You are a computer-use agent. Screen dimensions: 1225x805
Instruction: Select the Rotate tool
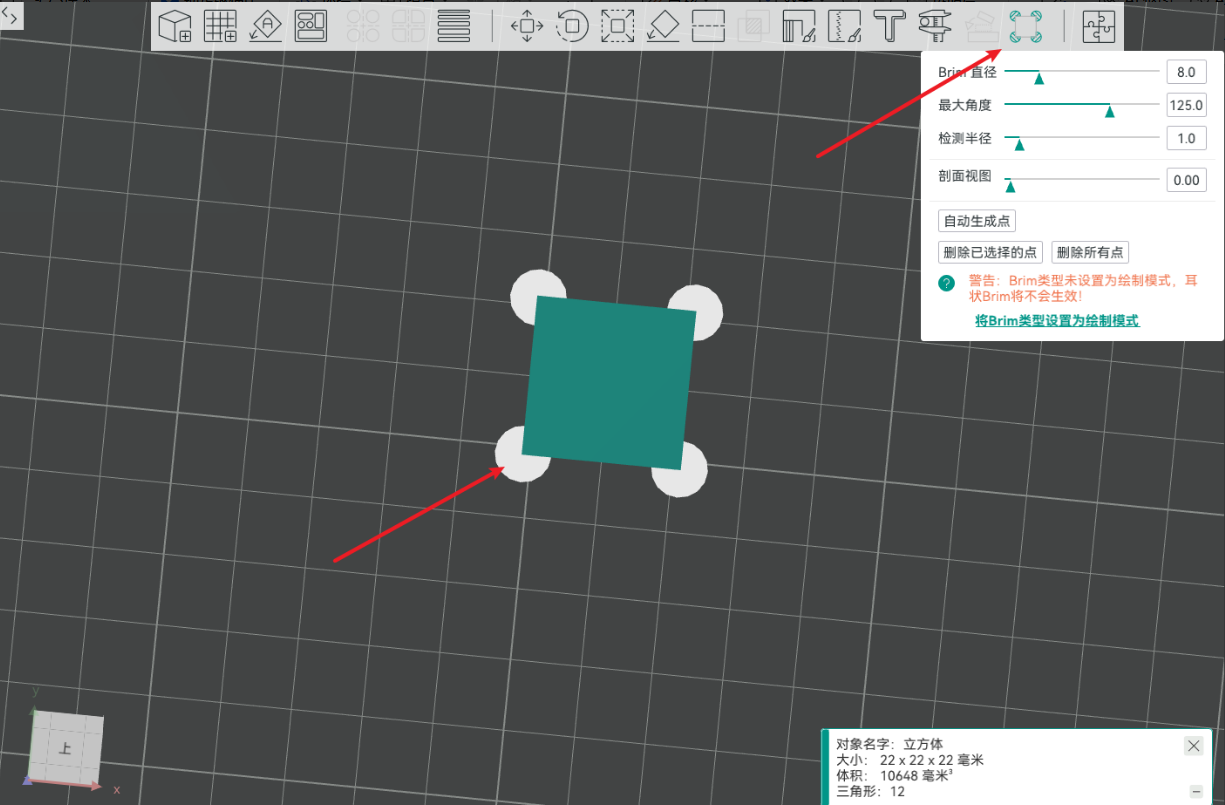[572, 27]
